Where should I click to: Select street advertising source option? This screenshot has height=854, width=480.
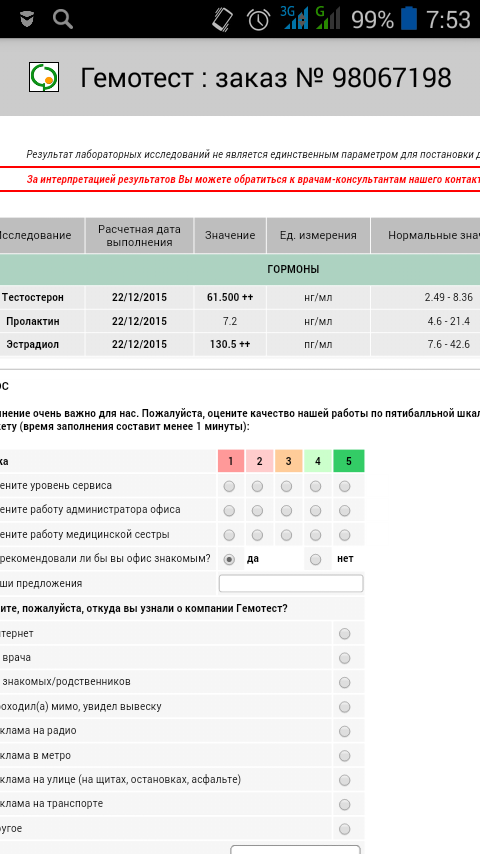pos(344,780)
